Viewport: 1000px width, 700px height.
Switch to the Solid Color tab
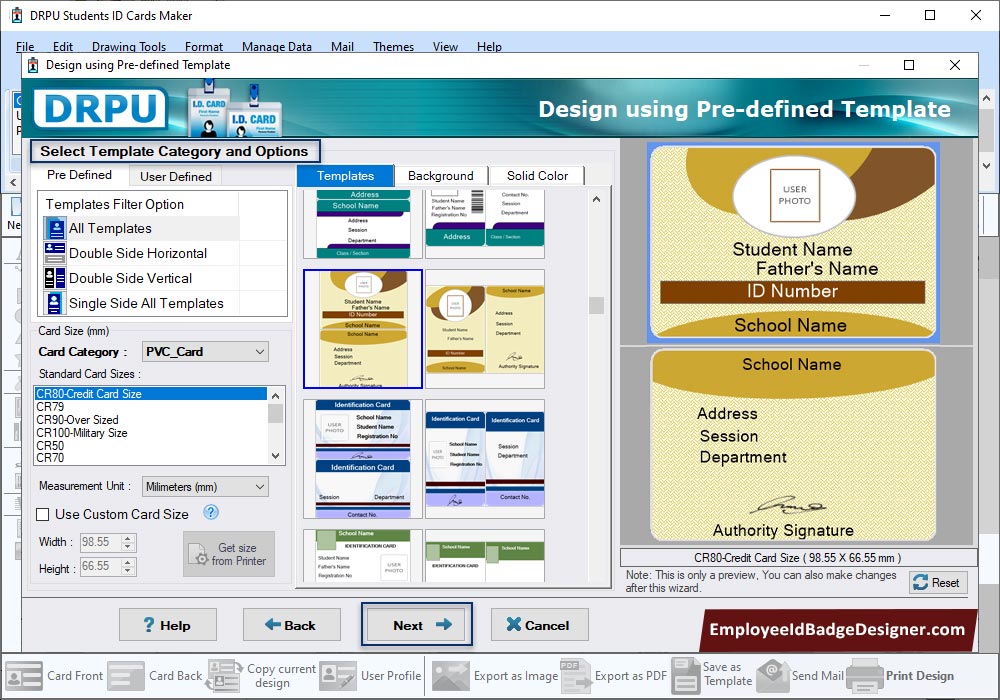pyautogui.click(x=537, y=175)
